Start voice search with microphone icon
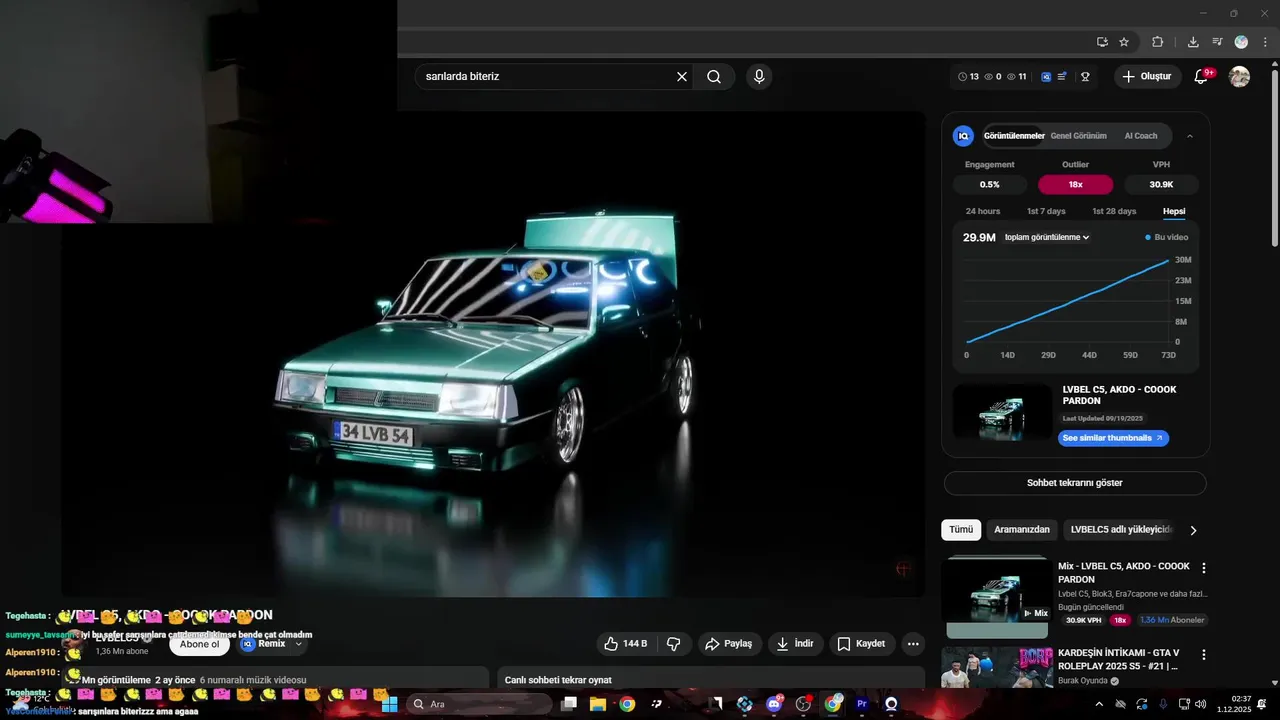Image resolution: width=1280 pixels, height=720 pixels. 759,76
